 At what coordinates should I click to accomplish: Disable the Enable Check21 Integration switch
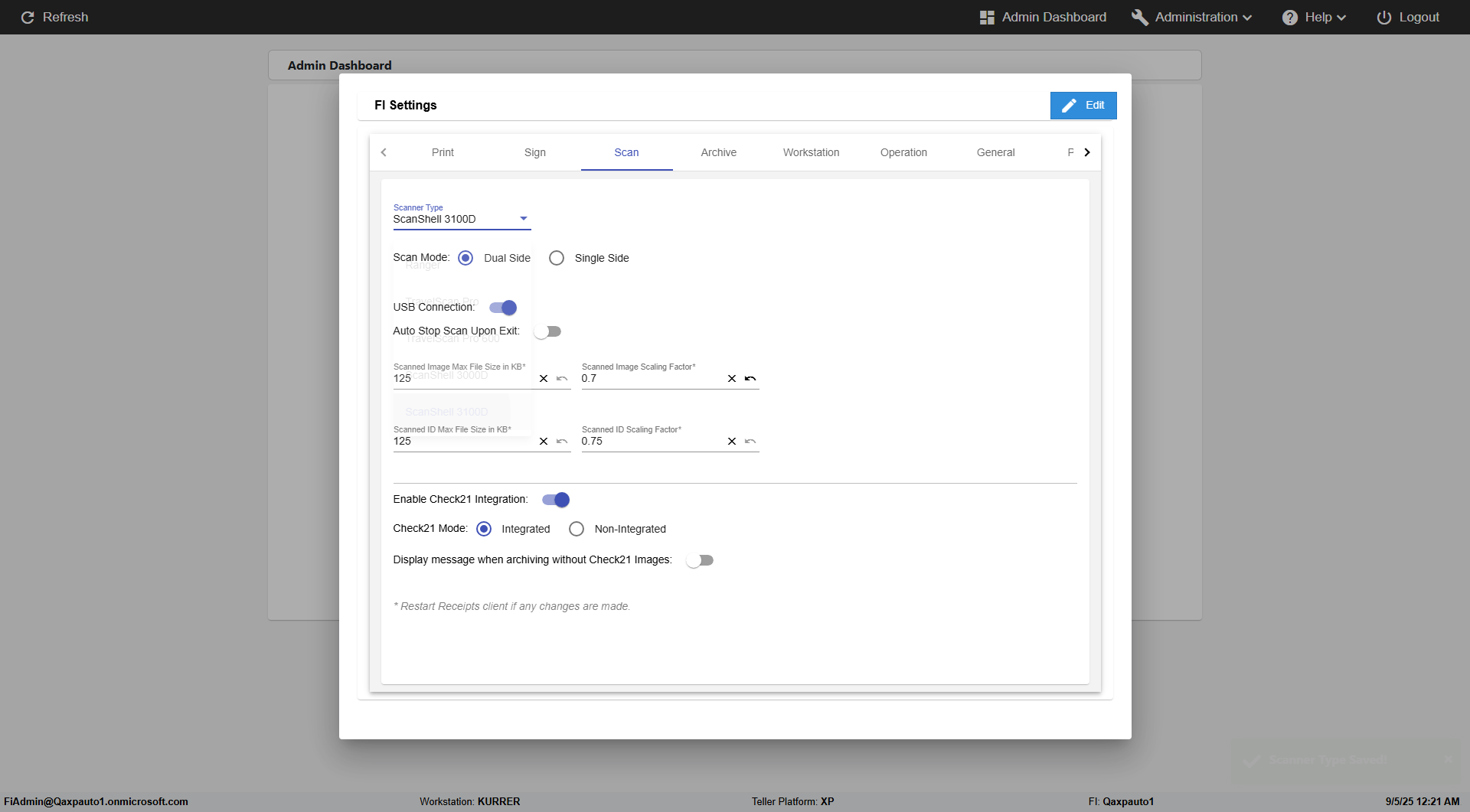[556, 500]
